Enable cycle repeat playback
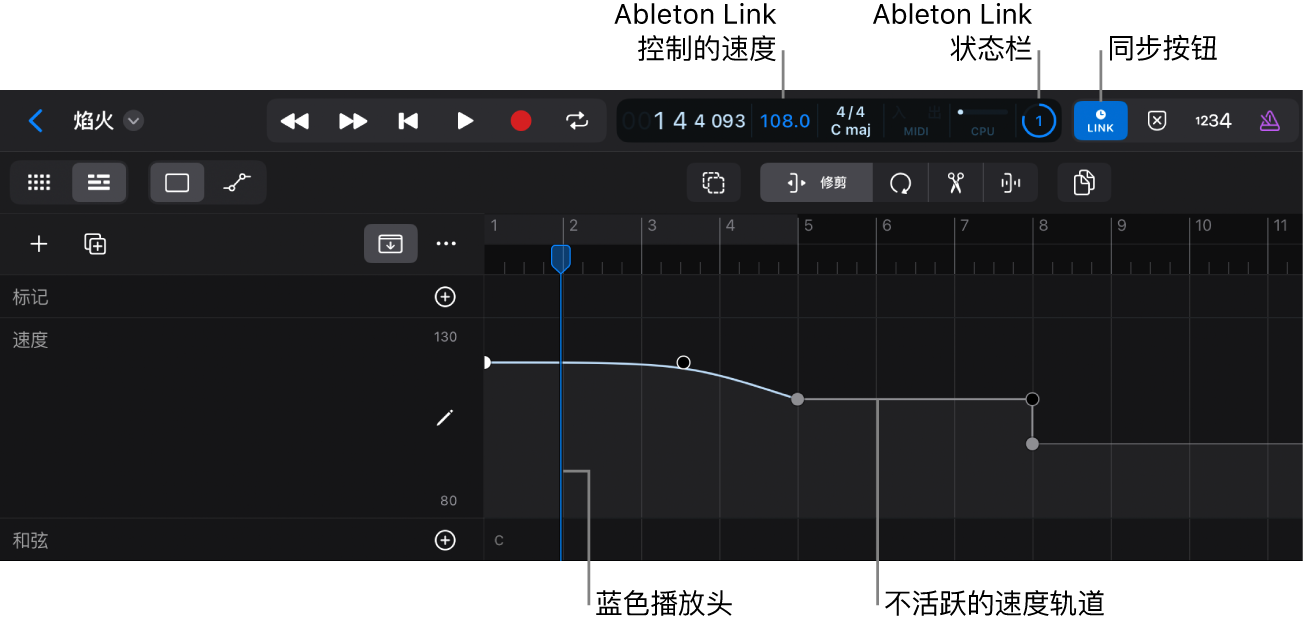This screenshot has width=1303, height=622. [577, 120]
